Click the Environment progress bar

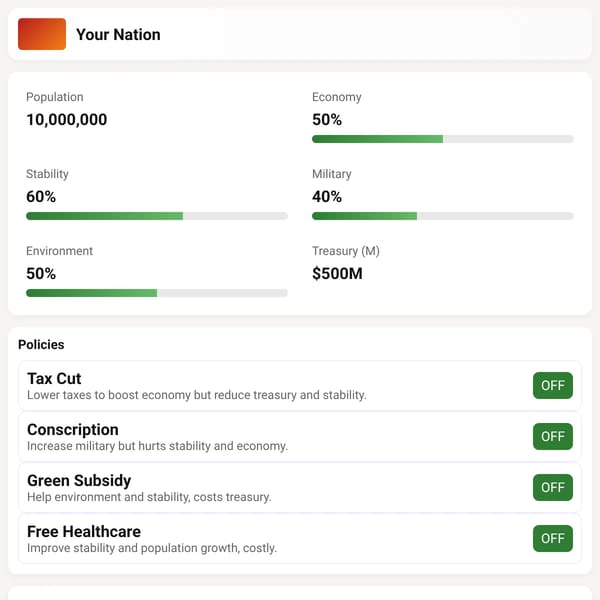point(157,293)
